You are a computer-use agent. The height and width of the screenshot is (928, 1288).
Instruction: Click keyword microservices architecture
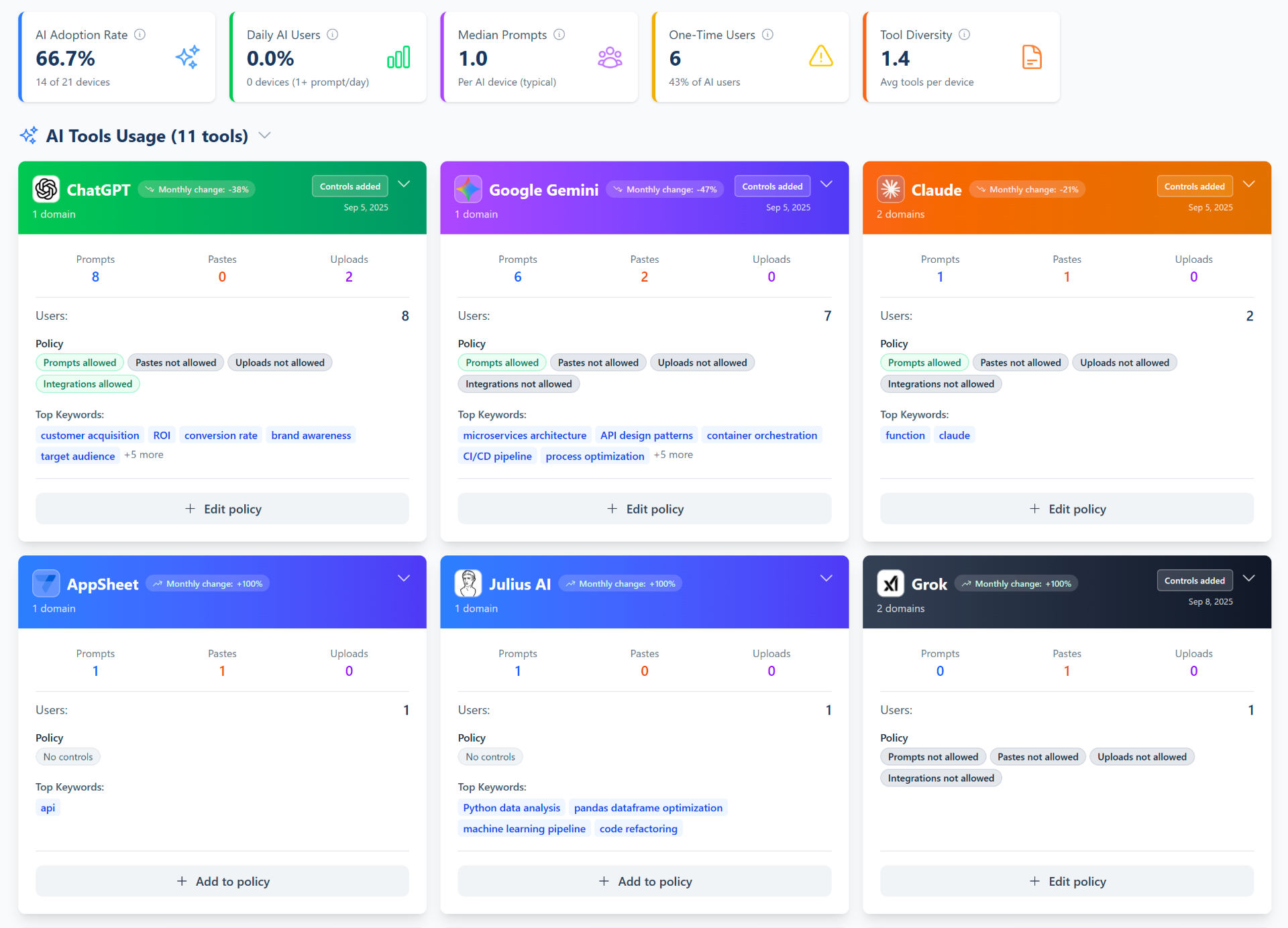525,435
